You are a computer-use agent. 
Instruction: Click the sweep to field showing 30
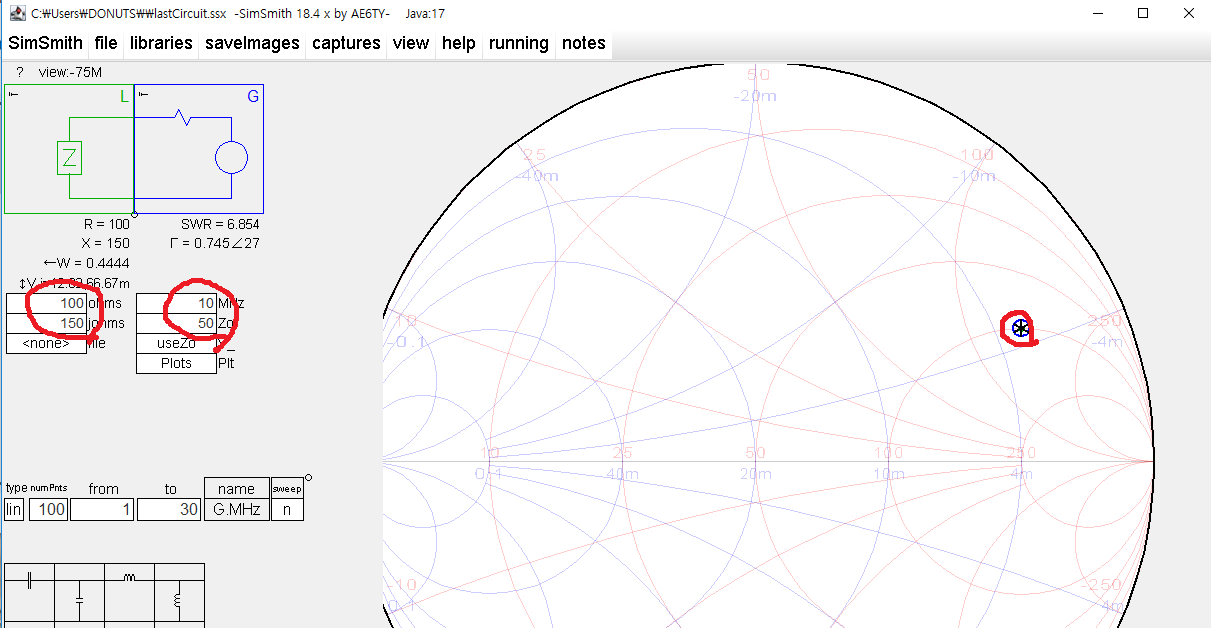point(169,509)
